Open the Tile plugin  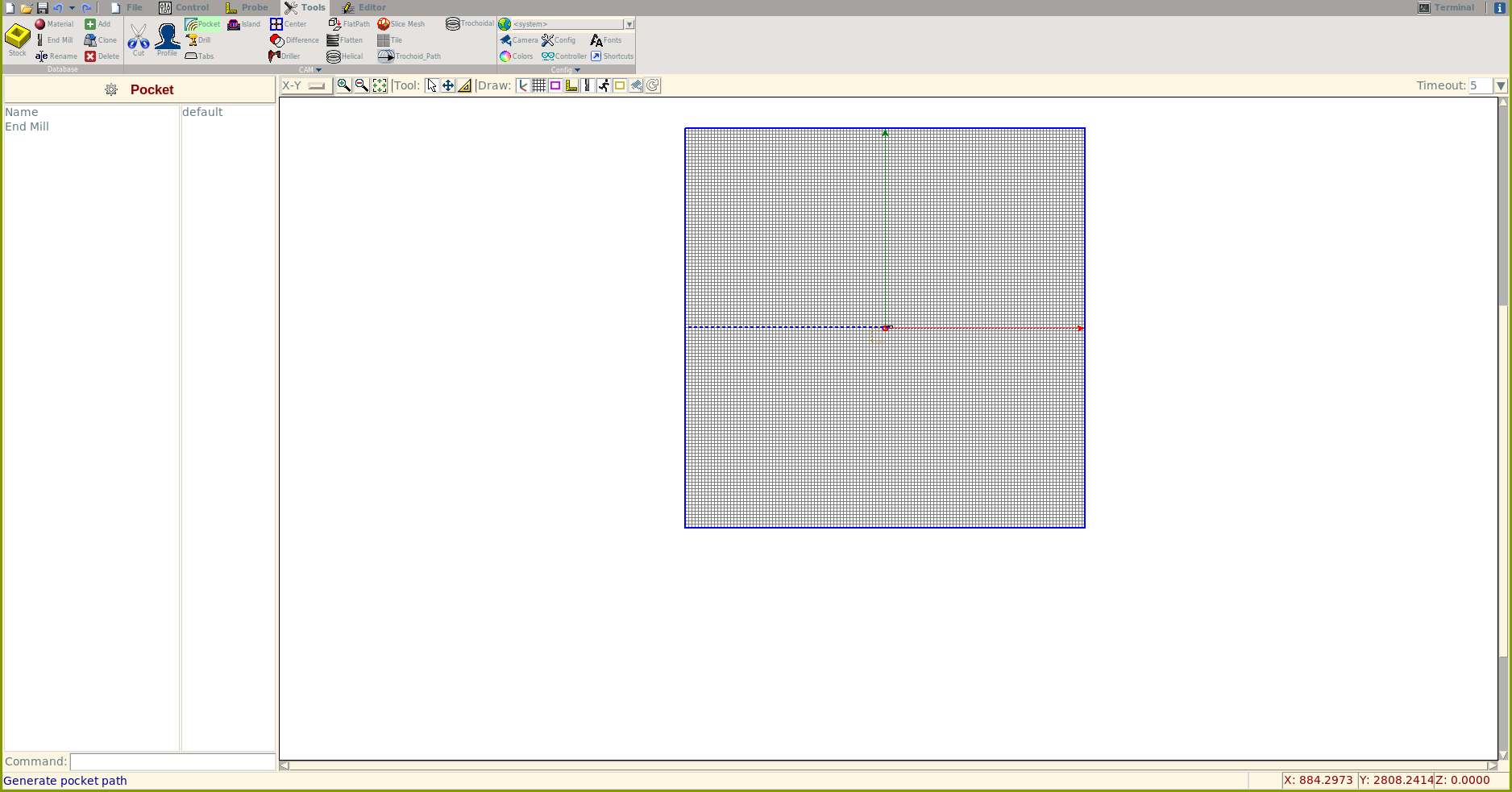click(x=389, y=40)
